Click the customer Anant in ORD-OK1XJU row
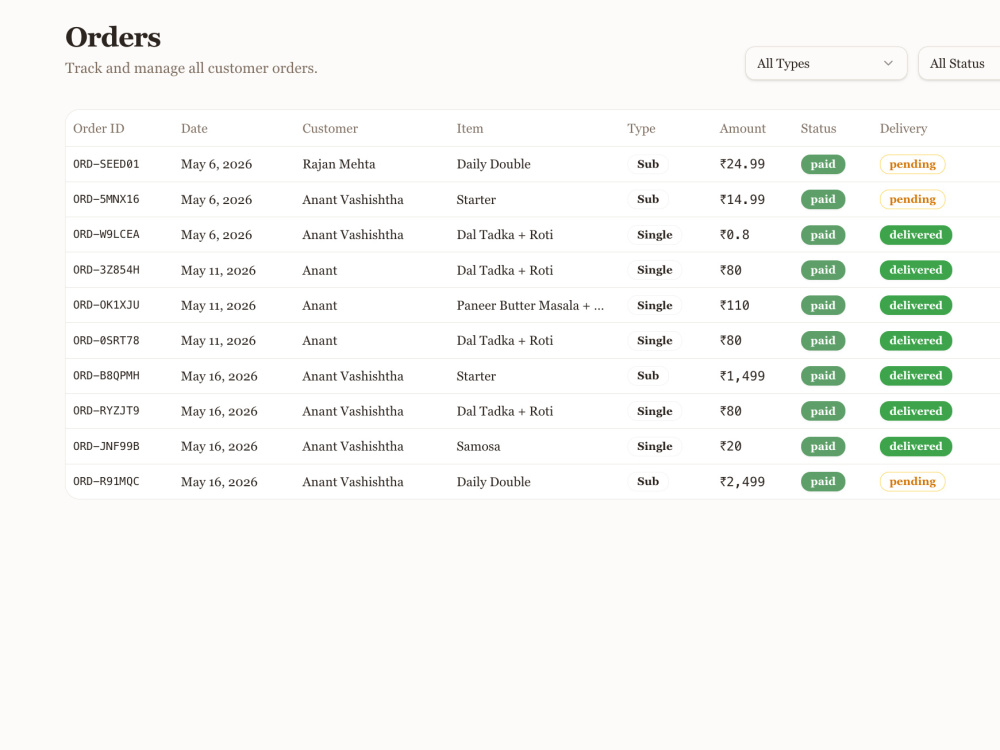This screenshot has width=1000, height=750. click(320, 305)
